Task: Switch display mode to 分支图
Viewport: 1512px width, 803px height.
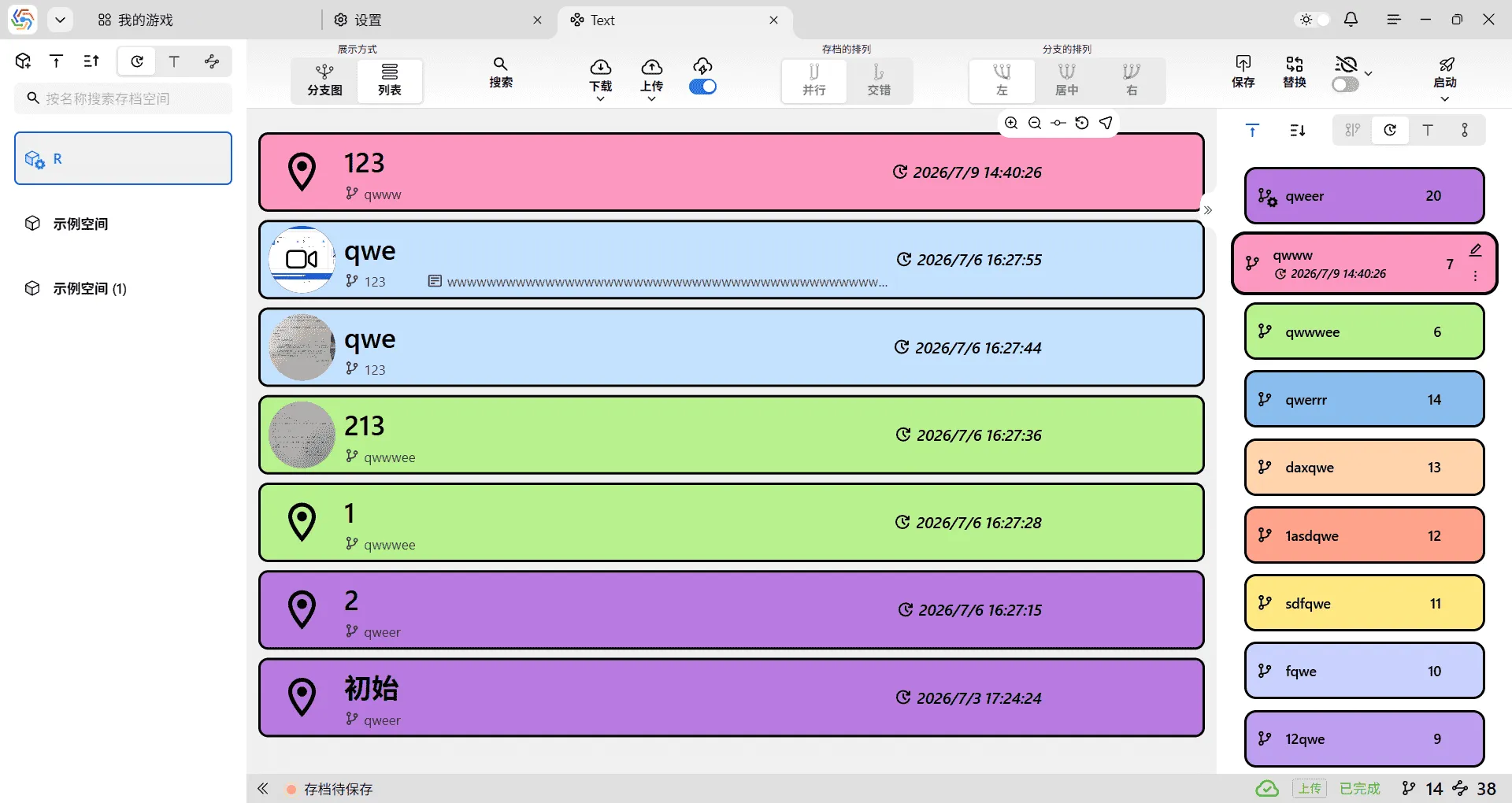Action: point(324,80)
